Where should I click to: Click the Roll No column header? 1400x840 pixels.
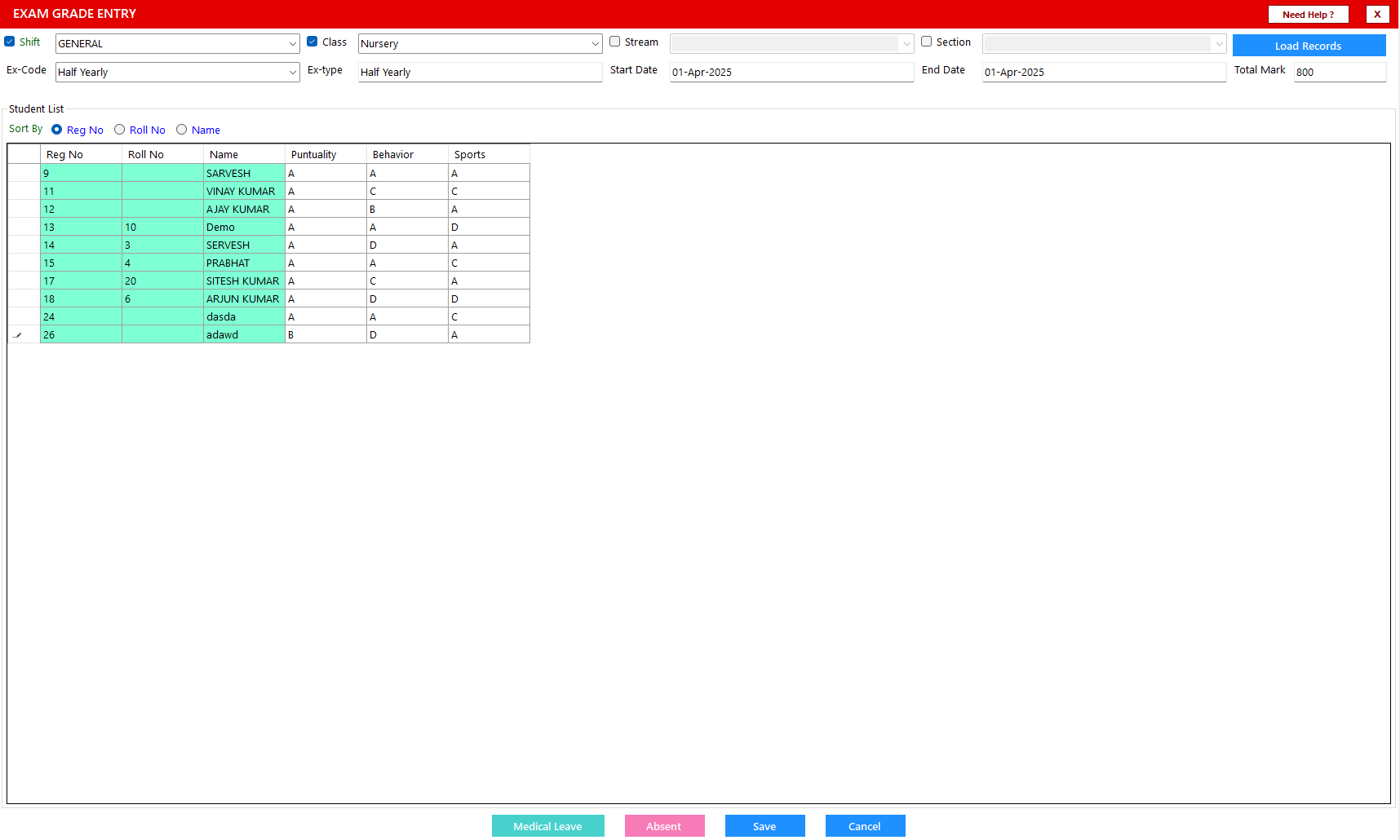tap(163, 154)
